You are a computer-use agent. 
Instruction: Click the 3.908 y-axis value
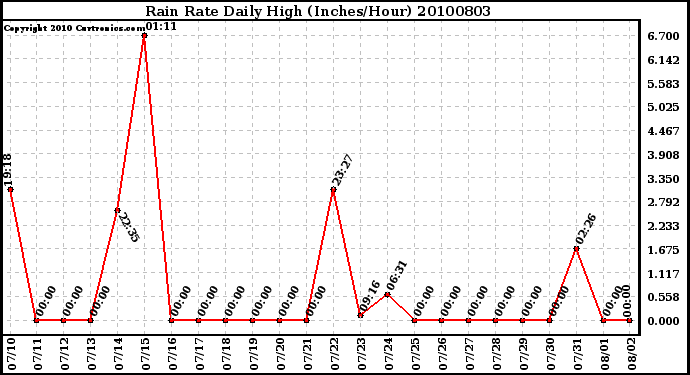click(664, 155)
